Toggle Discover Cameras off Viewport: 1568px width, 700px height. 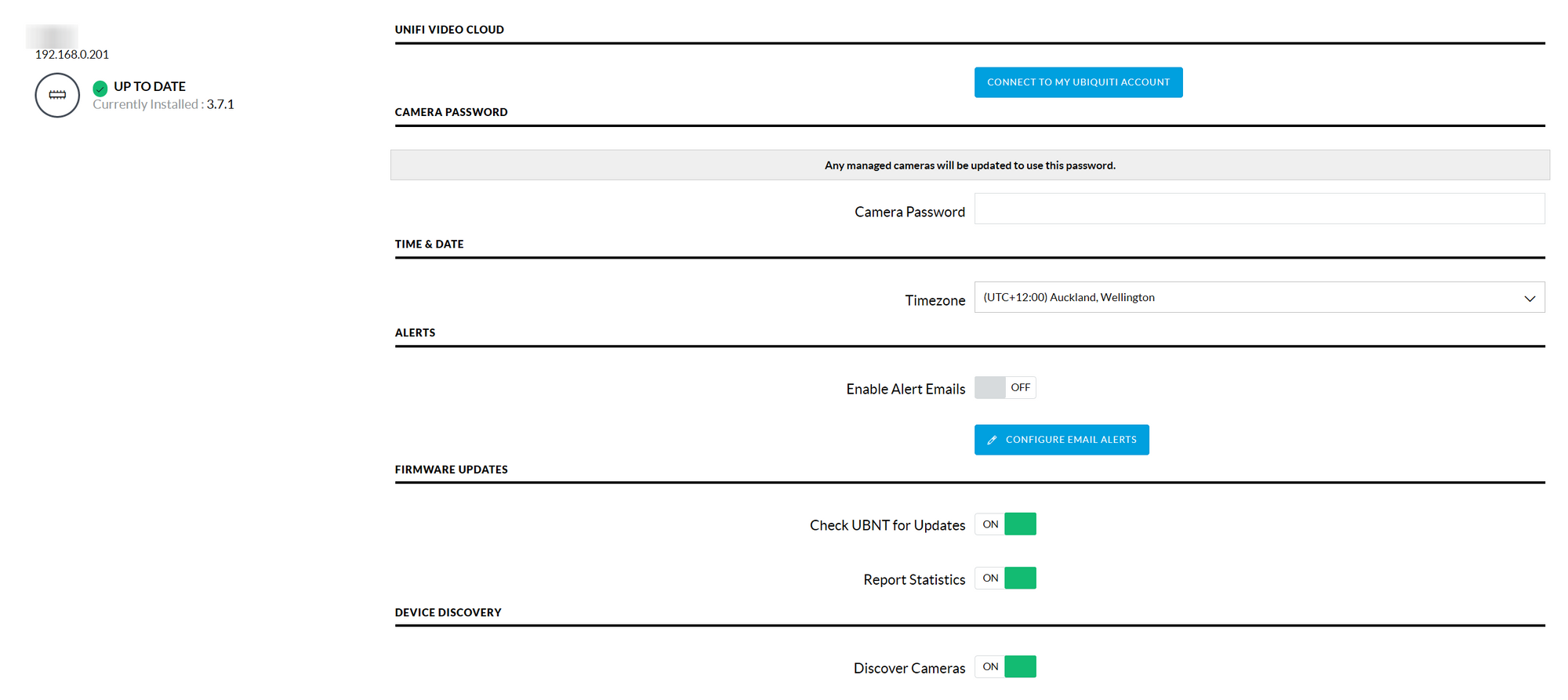point(1005,667)
